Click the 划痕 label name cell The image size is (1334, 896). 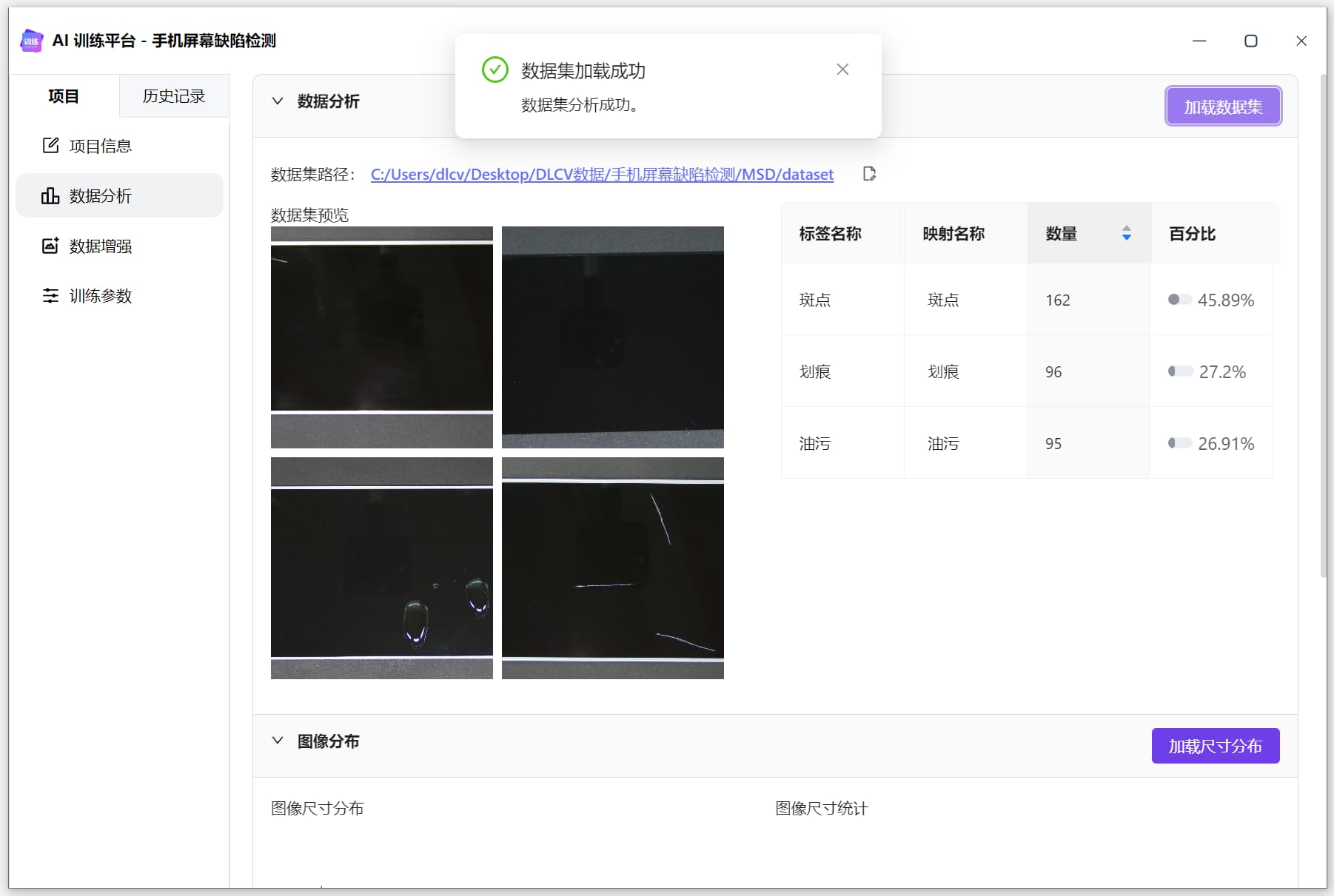click(842, 371)
